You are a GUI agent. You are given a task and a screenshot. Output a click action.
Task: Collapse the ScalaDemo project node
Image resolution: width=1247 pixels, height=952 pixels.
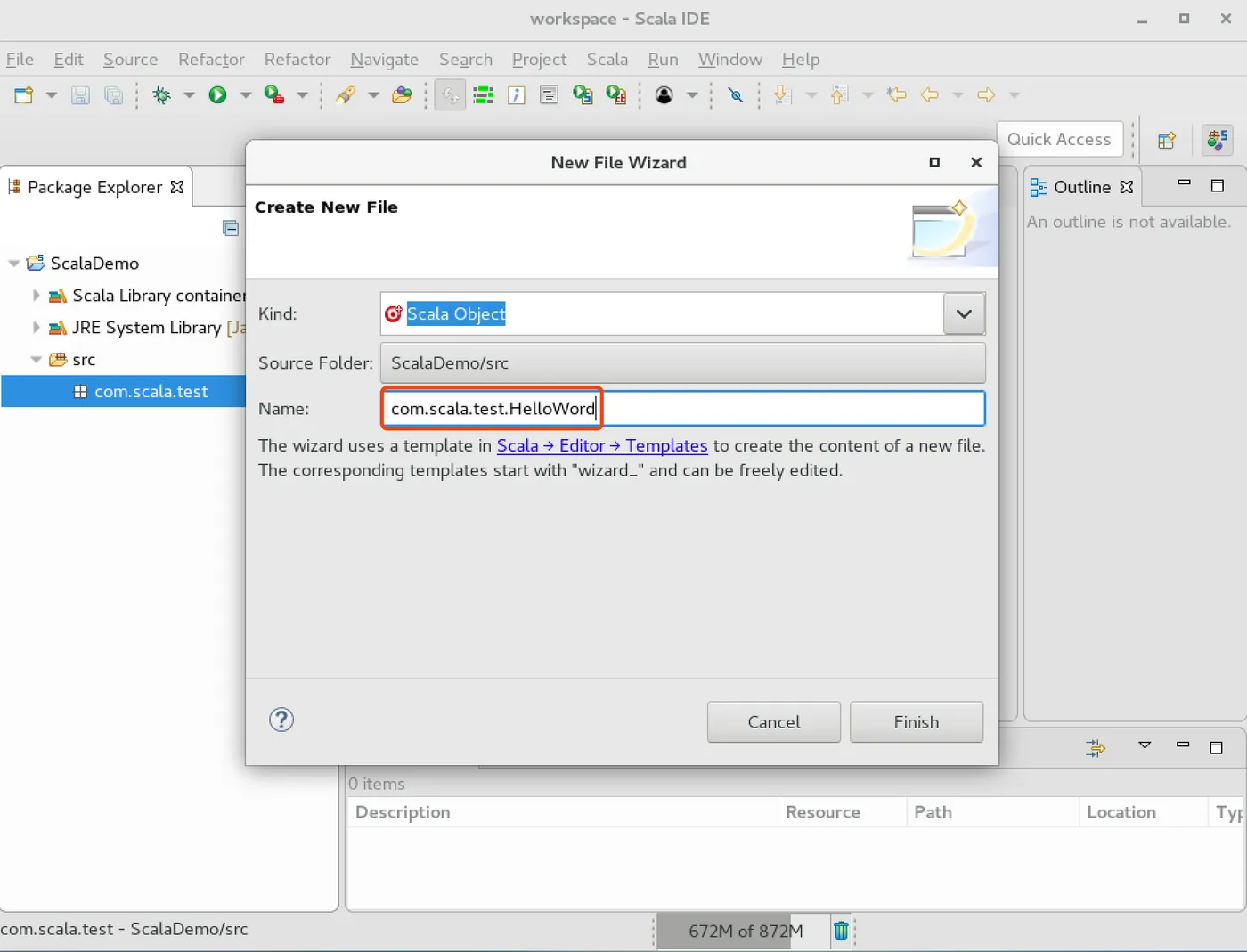point(14,264)
